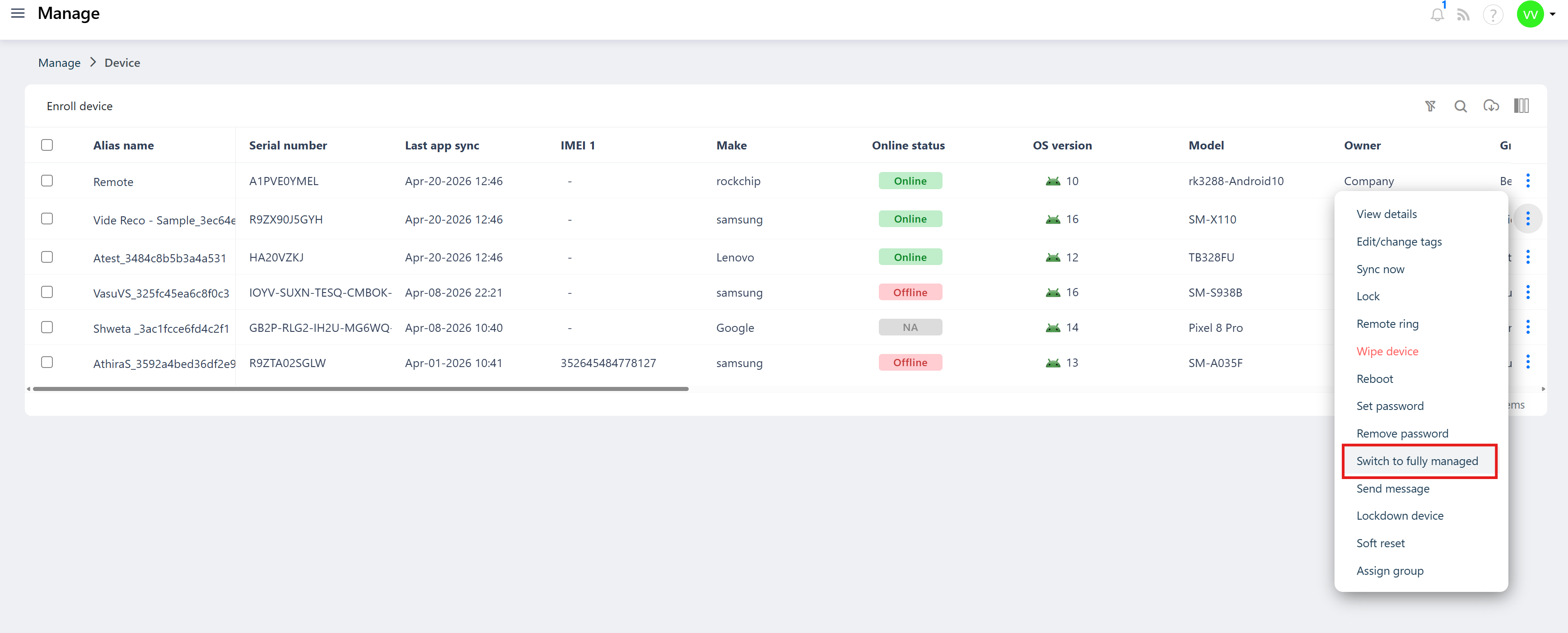Open the three-dot actions for the Lenovo device
The image size is (1568, 633).
(1528, 257)
